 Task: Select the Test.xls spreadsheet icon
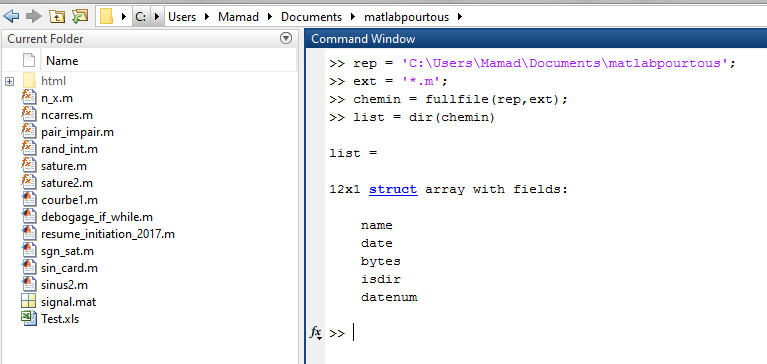click(29, 318)
